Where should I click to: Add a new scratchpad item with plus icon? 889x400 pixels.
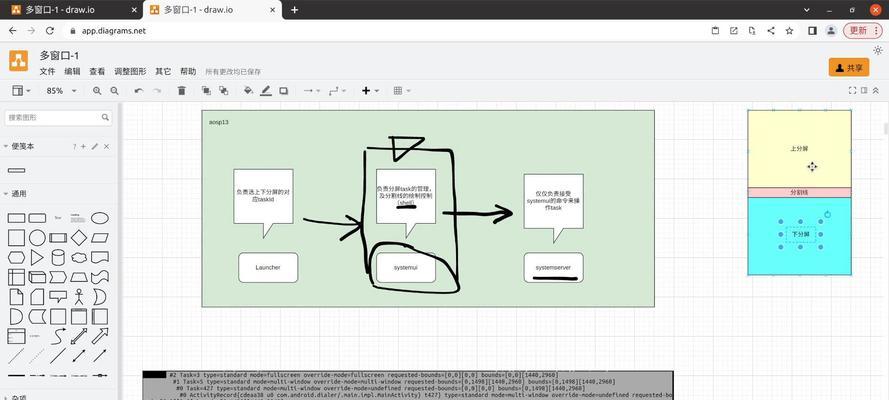83,146
